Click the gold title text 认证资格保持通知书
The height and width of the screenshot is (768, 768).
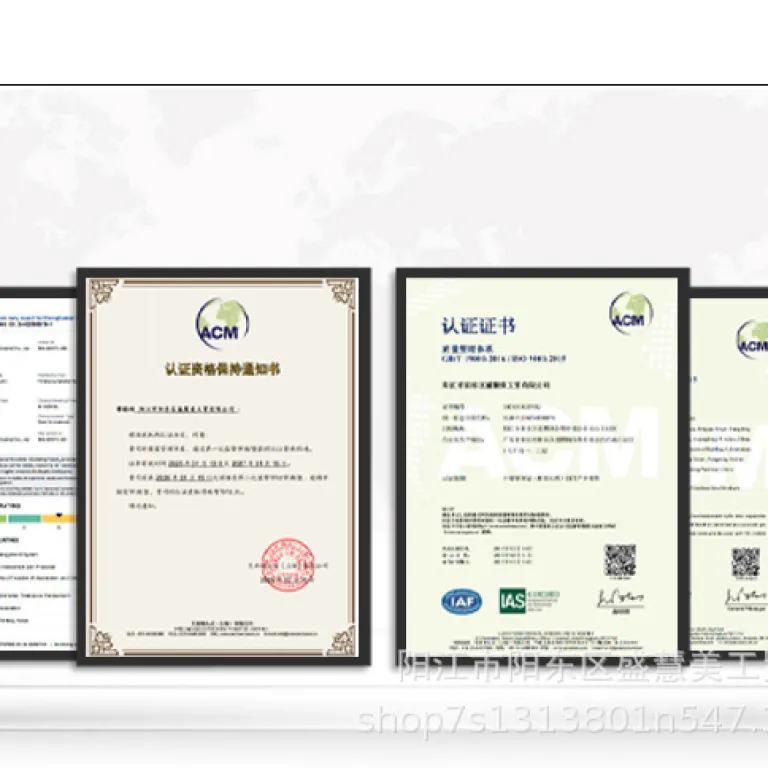pos(222,369)
